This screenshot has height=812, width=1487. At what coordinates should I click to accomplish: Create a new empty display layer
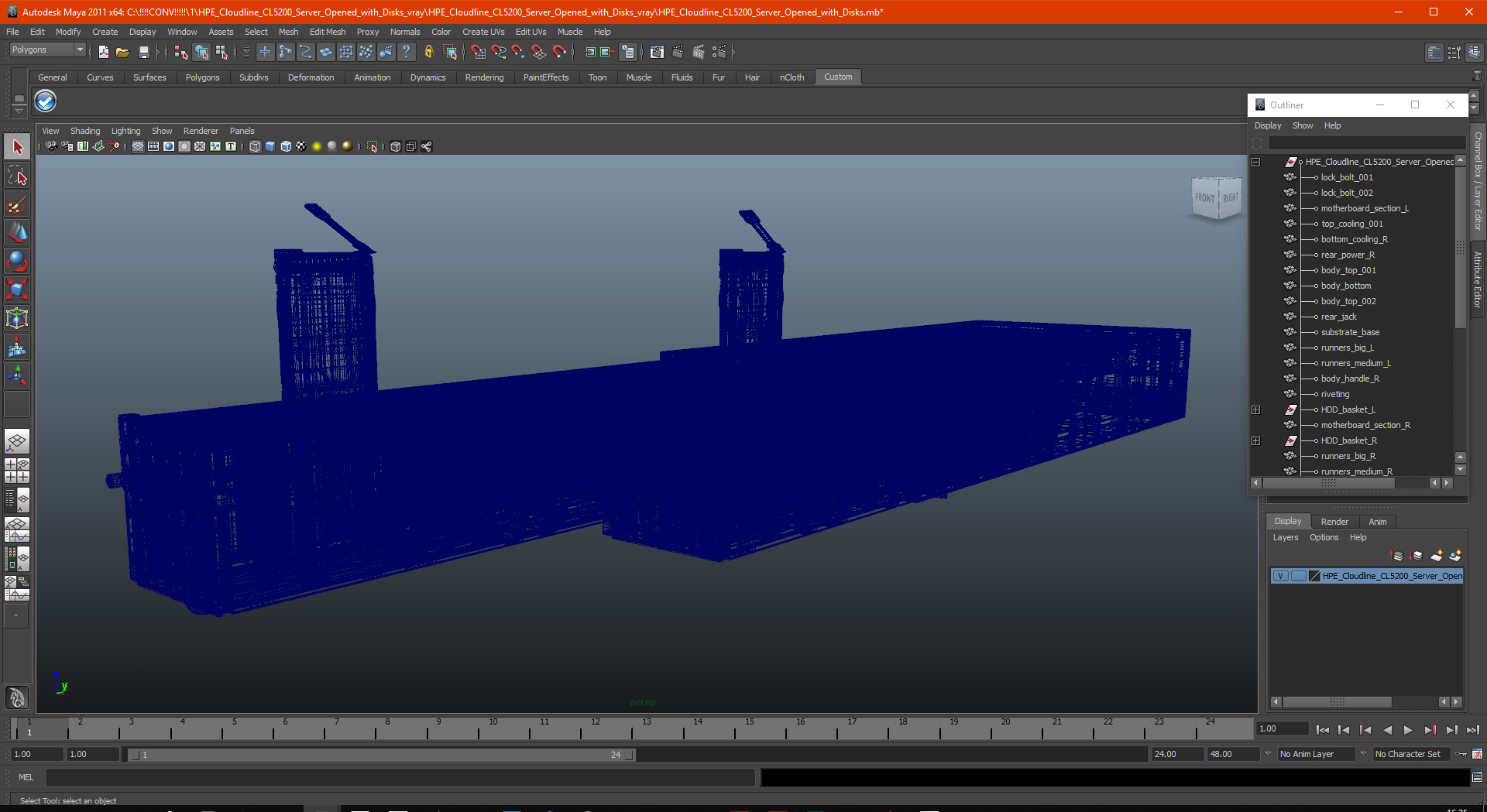click(1437, 556)
